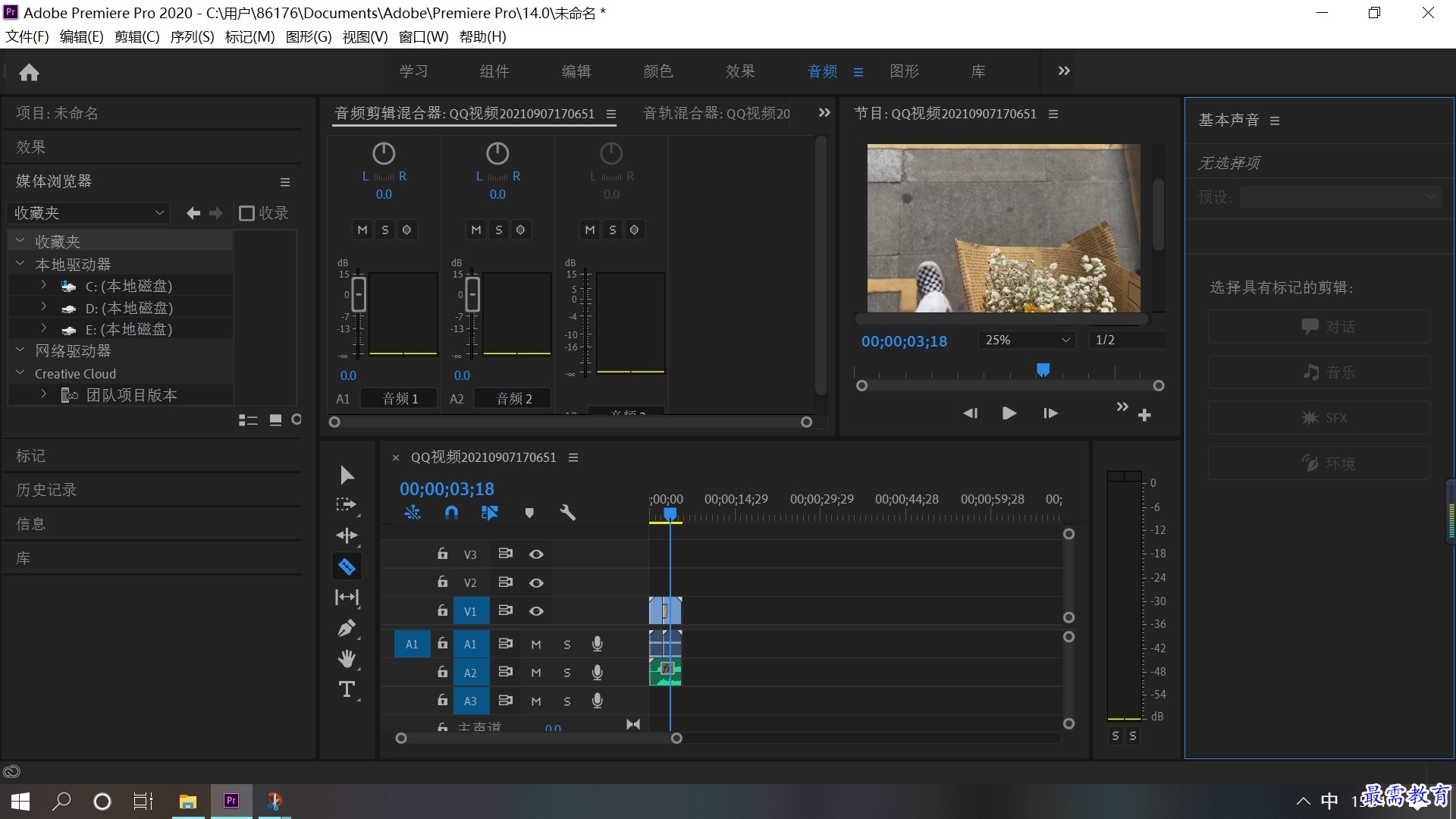Open the 文件(F) menu
Screen dimensions: 1456x819
point(27,37)
